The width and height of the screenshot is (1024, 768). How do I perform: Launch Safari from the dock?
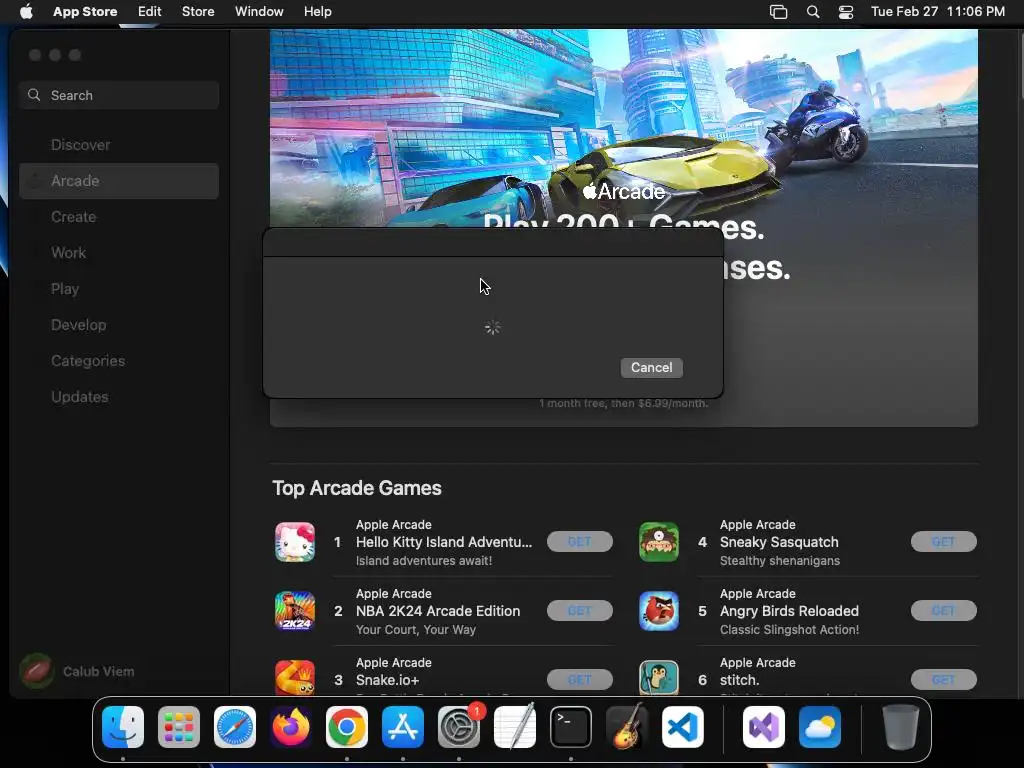(x=235, y=727)
